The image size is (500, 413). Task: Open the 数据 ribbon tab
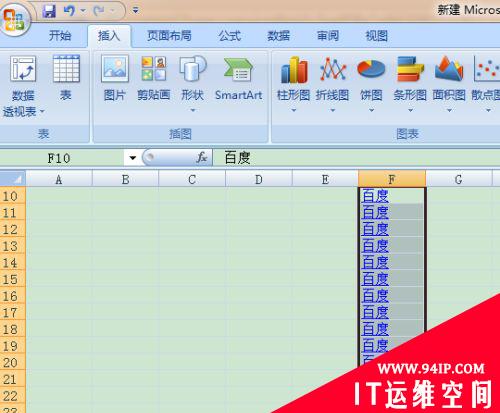click(x=279, y=35)
